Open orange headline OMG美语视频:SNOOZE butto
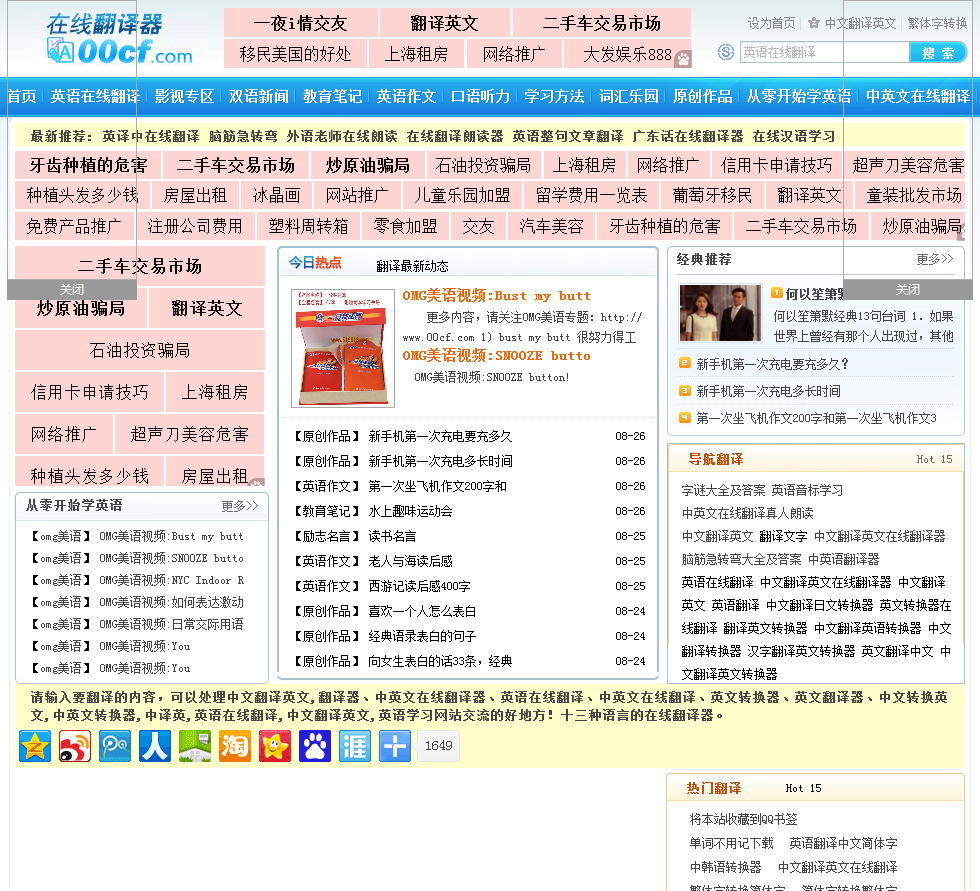Image resolution: width=980 pixels, height=891 pixels. tap(496, 356)
